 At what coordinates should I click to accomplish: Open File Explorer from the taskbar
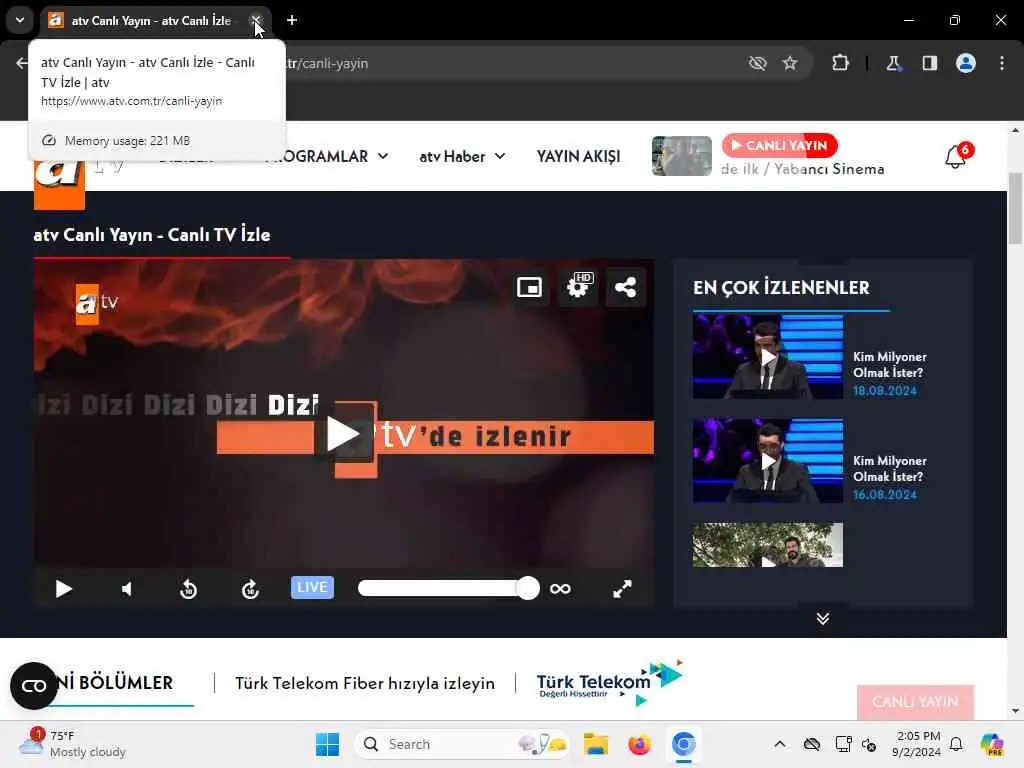596,744
